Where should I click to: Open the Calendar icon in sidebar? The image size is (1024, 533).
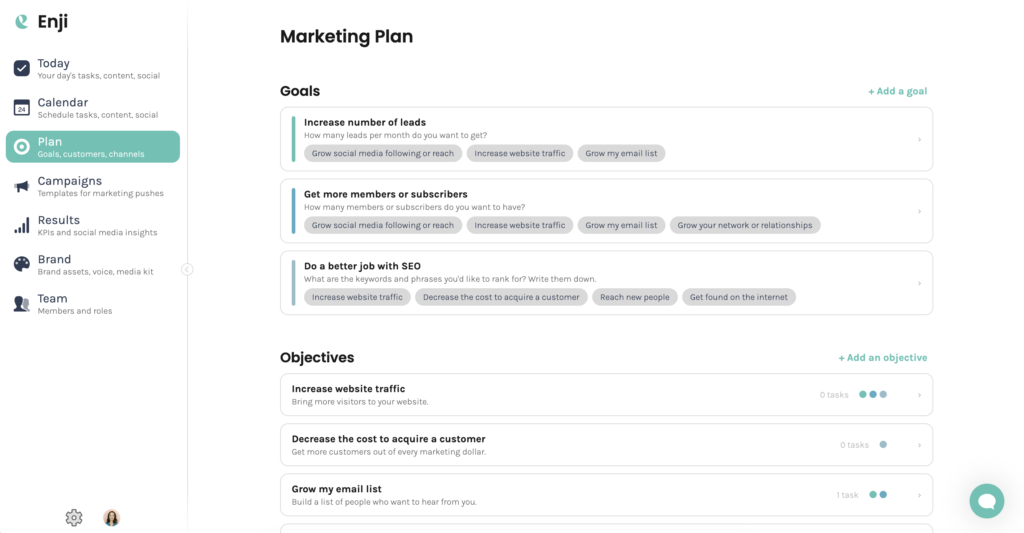22,108
